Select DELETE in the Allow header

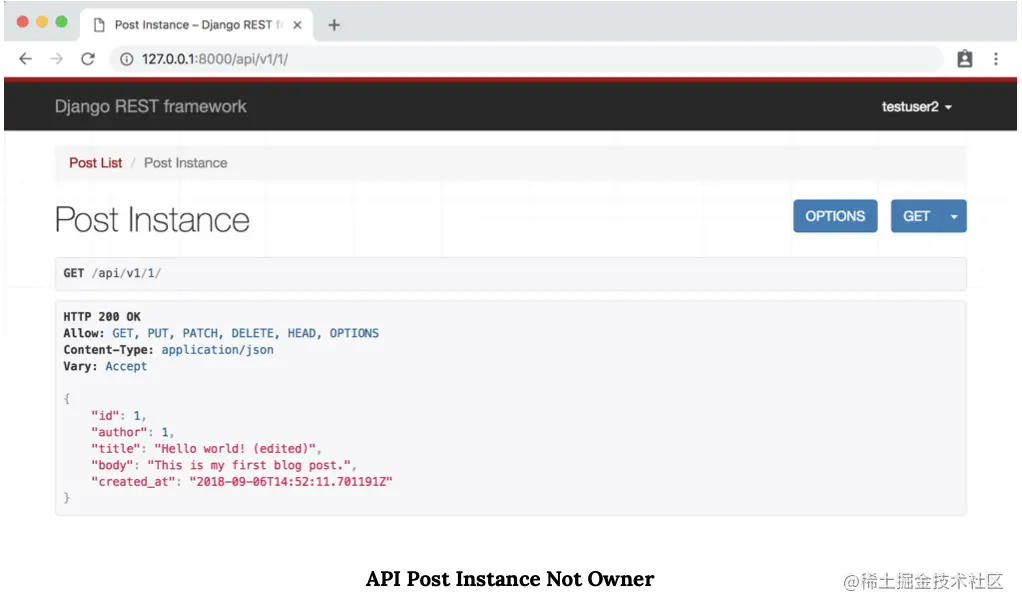click(252, 333)
